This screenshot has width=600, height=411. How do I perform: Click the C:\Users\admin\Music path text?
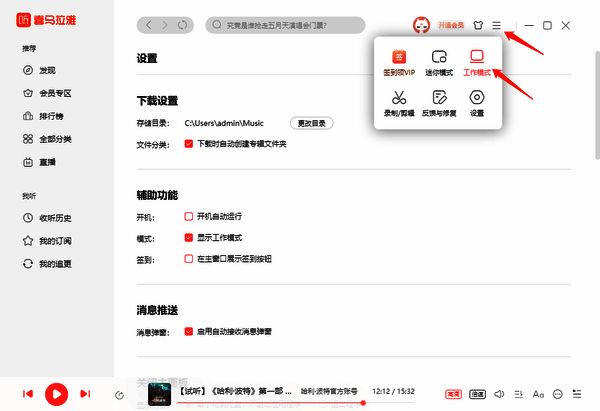[224, 123]
